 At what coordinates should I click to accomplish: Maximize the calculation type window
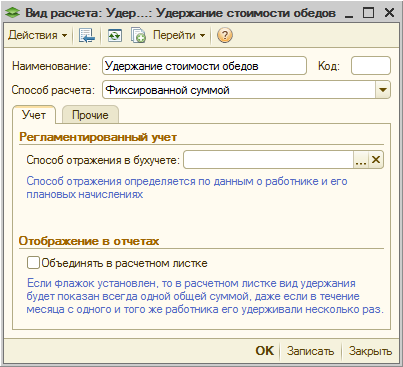369,13
